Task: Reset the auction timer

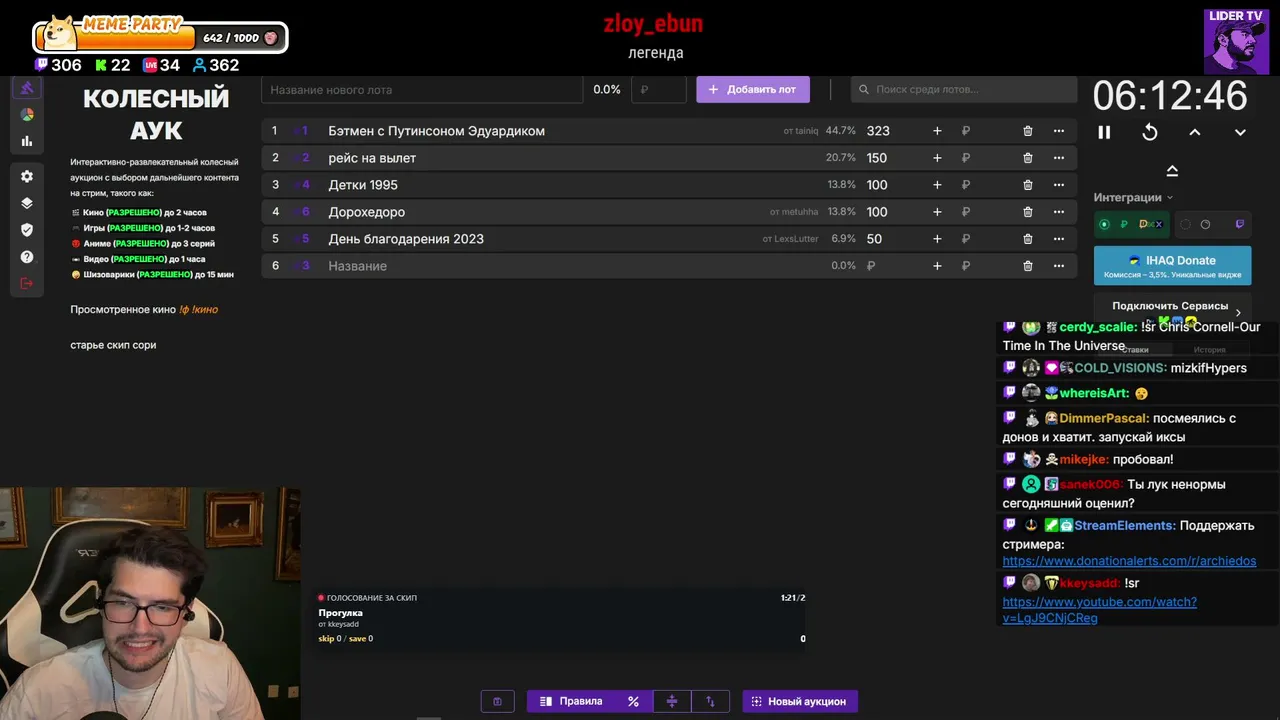Action: [x=1150, y=132]
